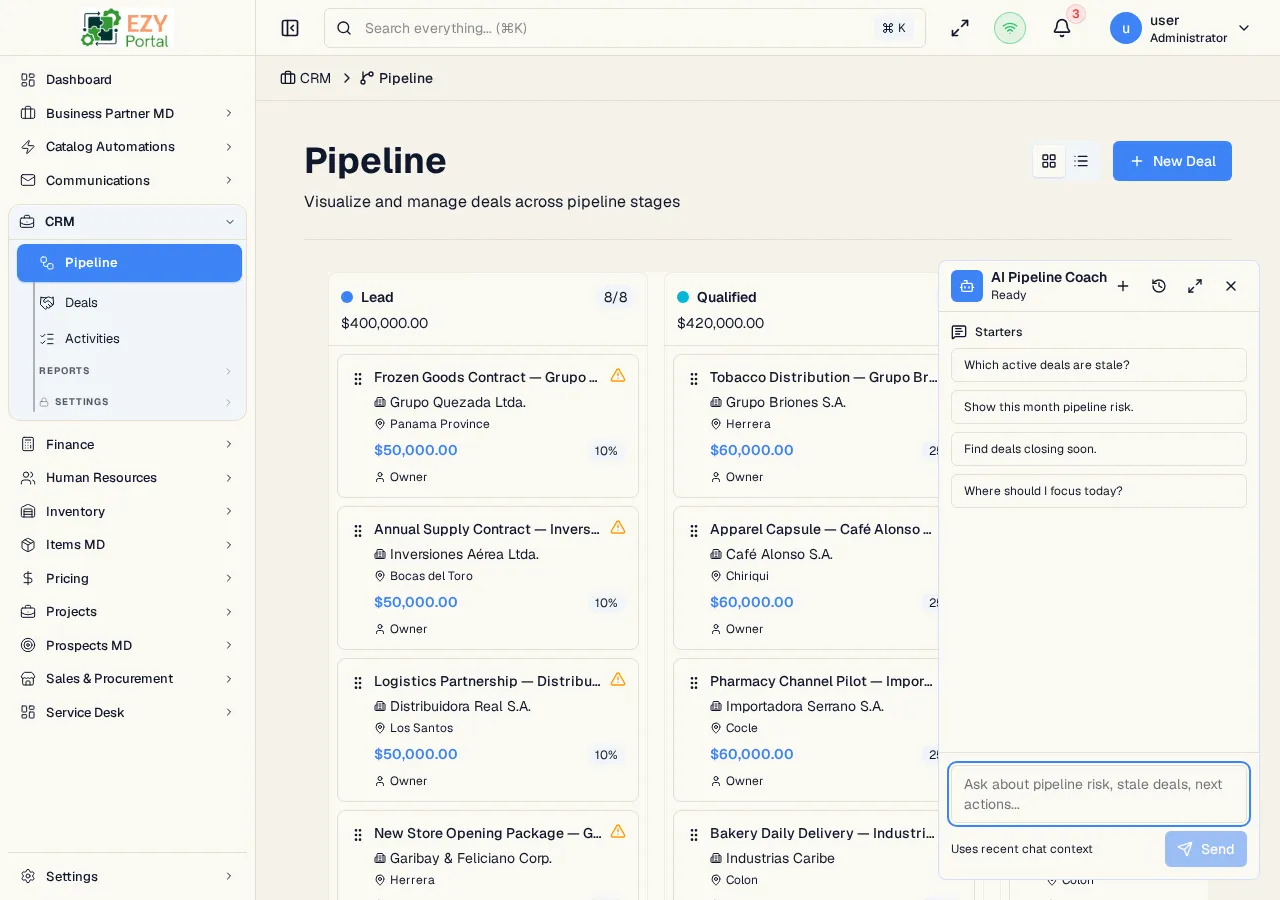Choose 'Which active deals are stale?' starter
Image resolution: width=1280 pixels, height=900 pixels.
coord(1099,365)
